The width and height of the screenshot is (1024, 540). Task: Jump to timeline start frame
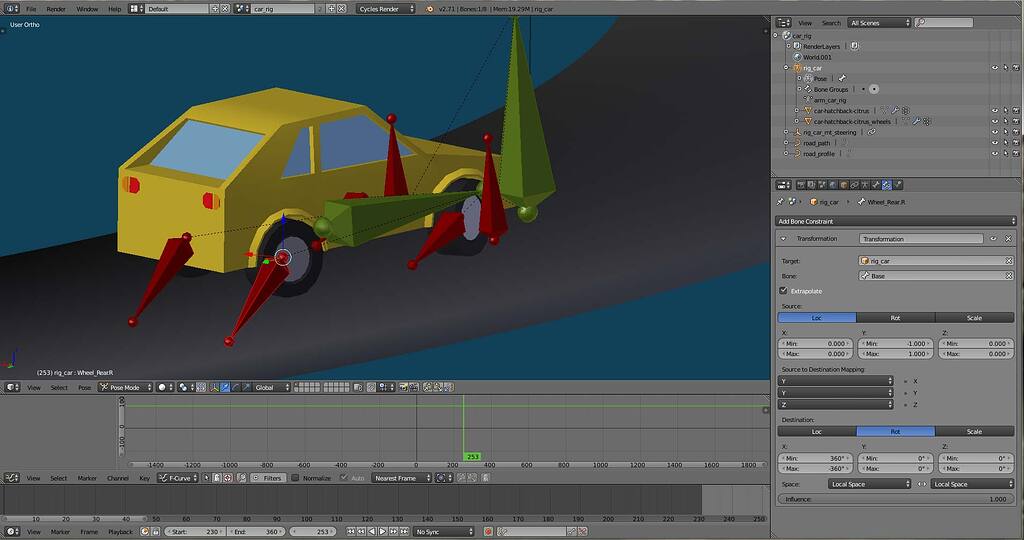(351, 532)
